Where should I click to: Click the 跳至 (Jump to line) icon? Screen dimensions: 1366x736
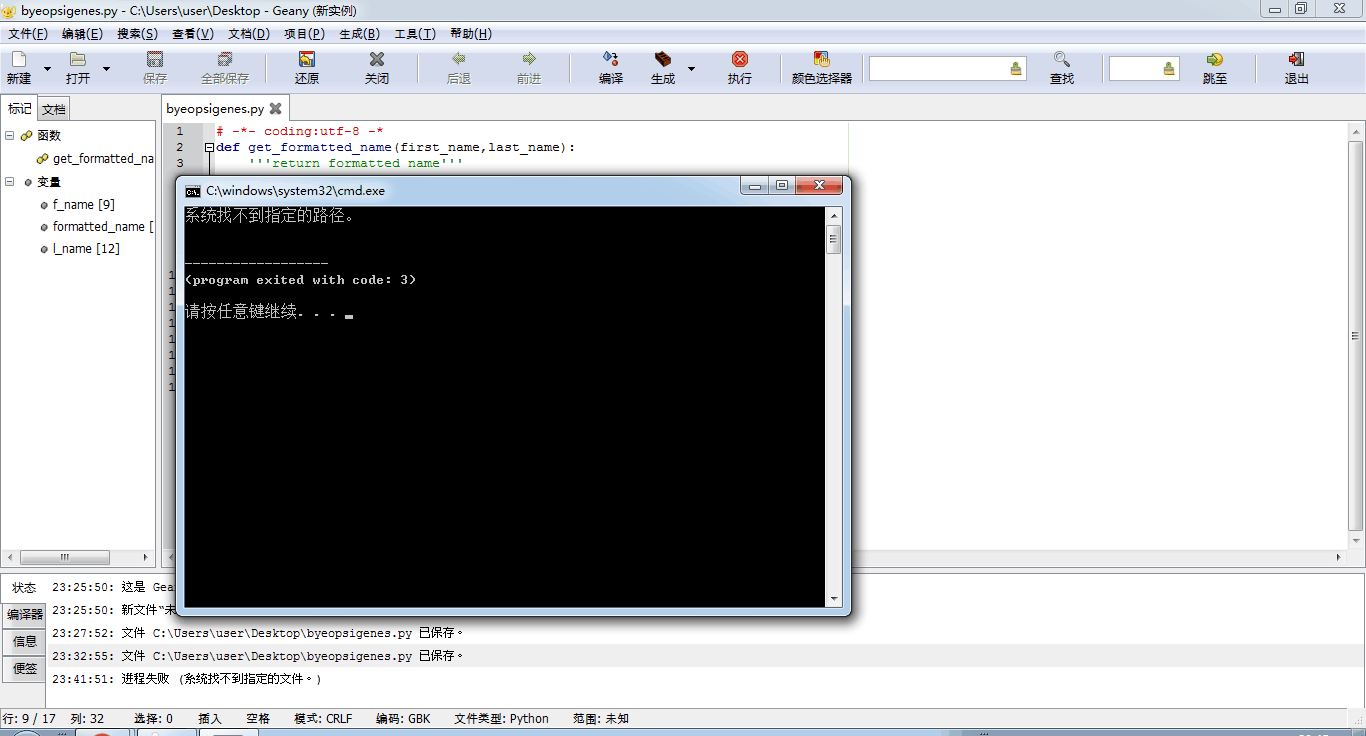point(1214,60)
